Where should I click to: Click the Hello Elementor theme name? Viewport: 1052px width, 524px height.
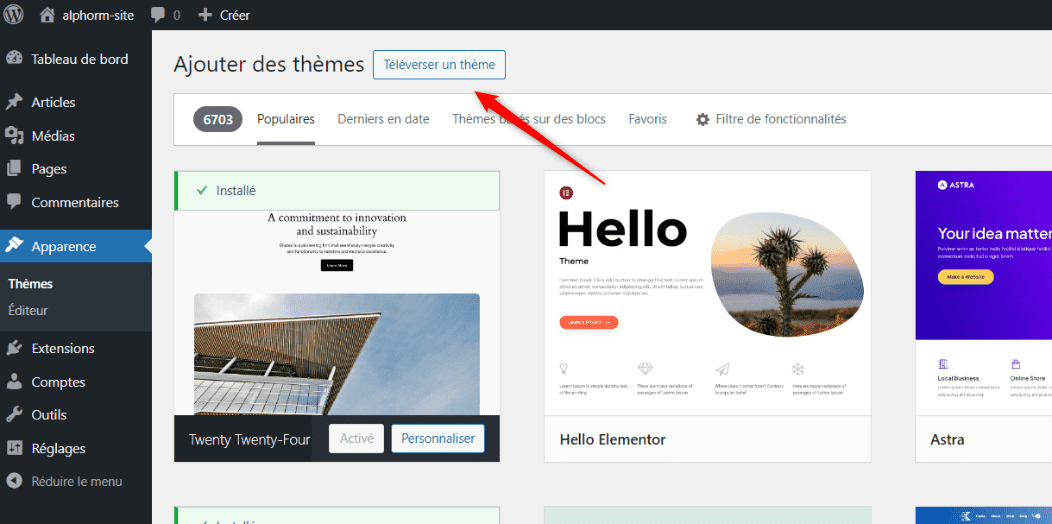(613, 440)
